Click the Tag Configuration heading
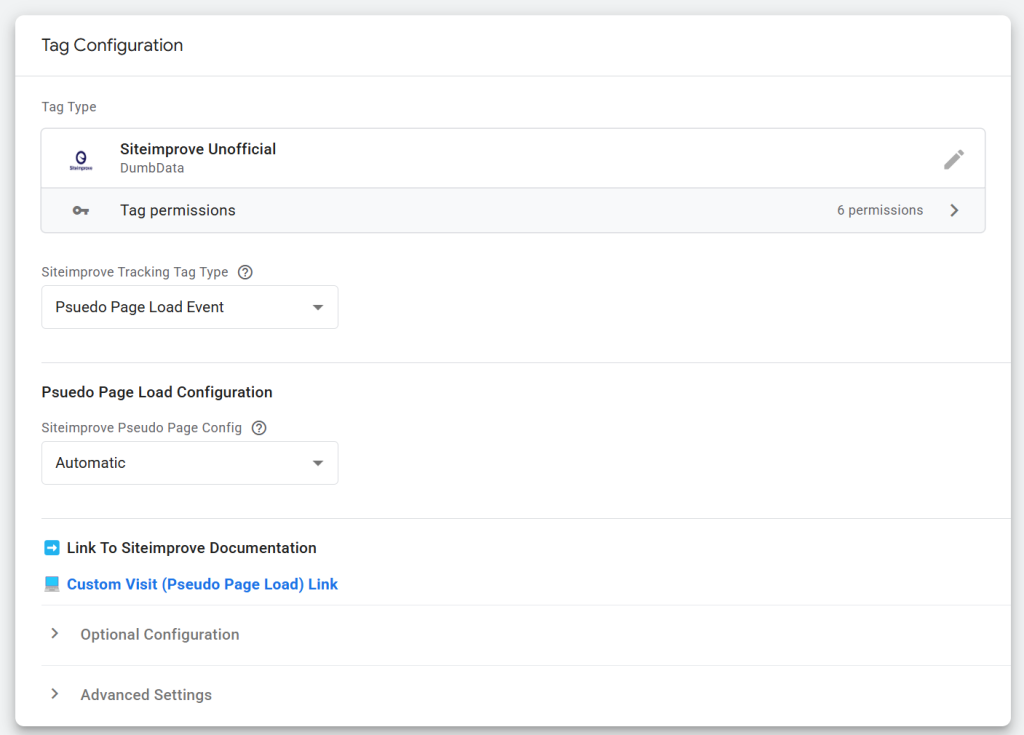The image size is (1024, 735). click(112, 45)
